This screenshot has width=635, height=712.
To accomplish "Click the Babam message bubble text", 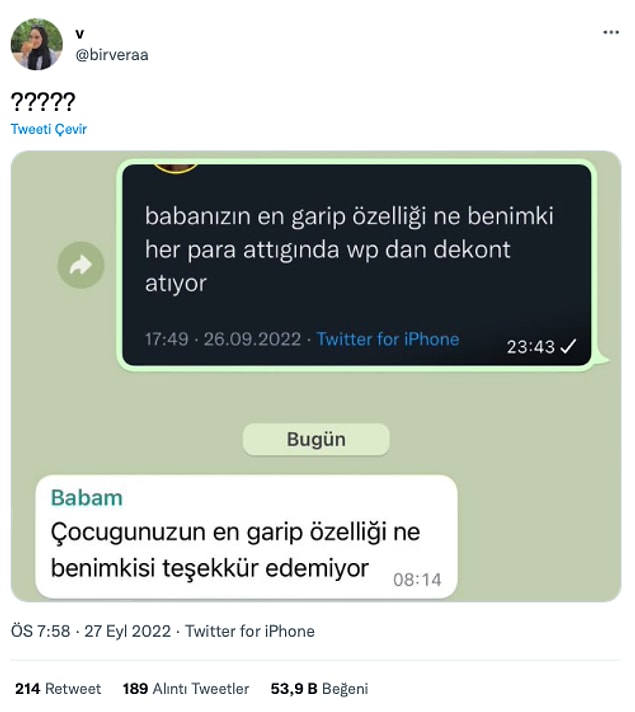I will [x=235, y=550].
